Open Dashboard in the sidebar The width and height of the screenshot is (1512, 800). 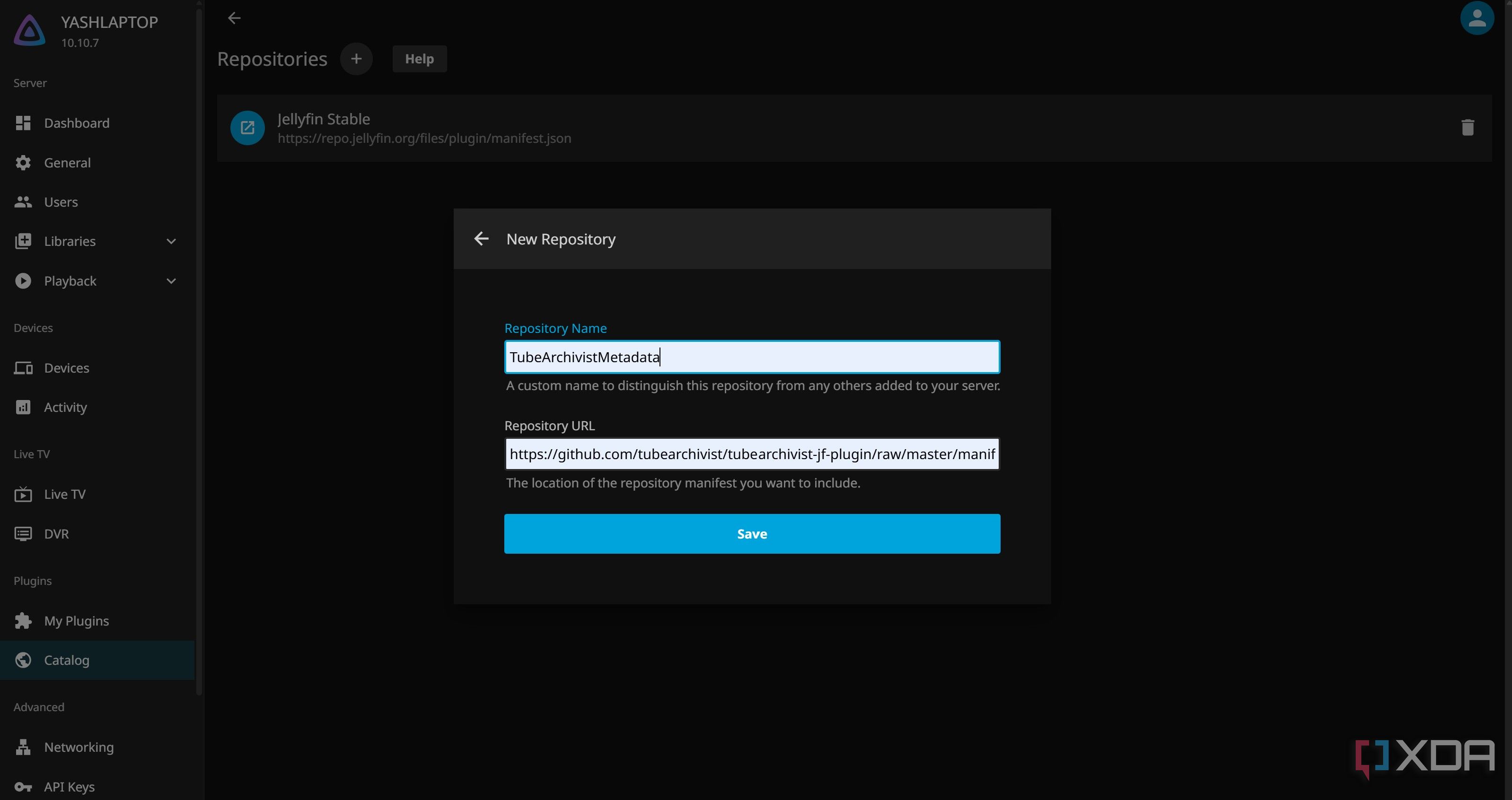click(97, 122)
